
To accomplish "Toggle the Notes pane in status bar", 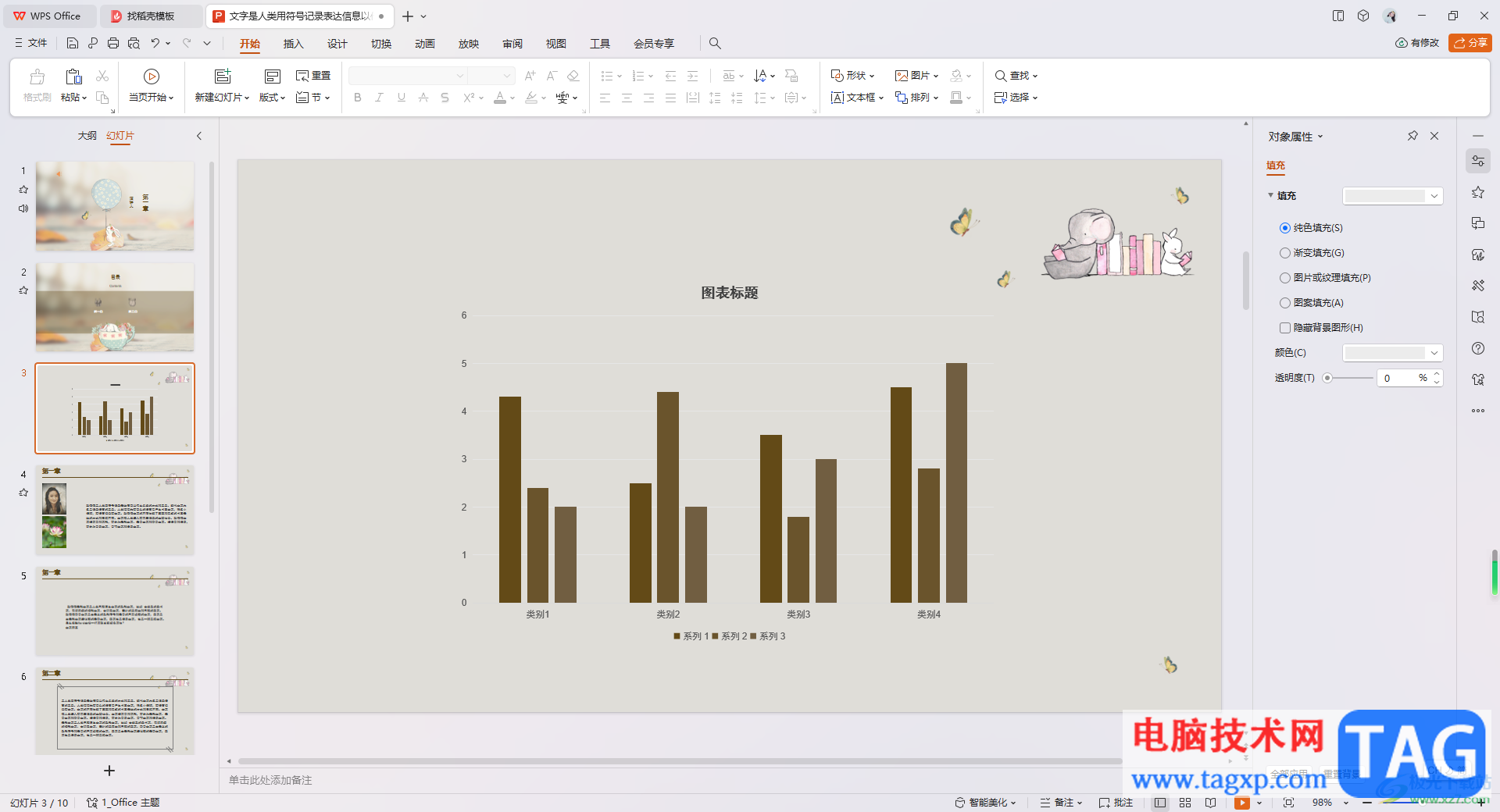I will click(1061, 803).
